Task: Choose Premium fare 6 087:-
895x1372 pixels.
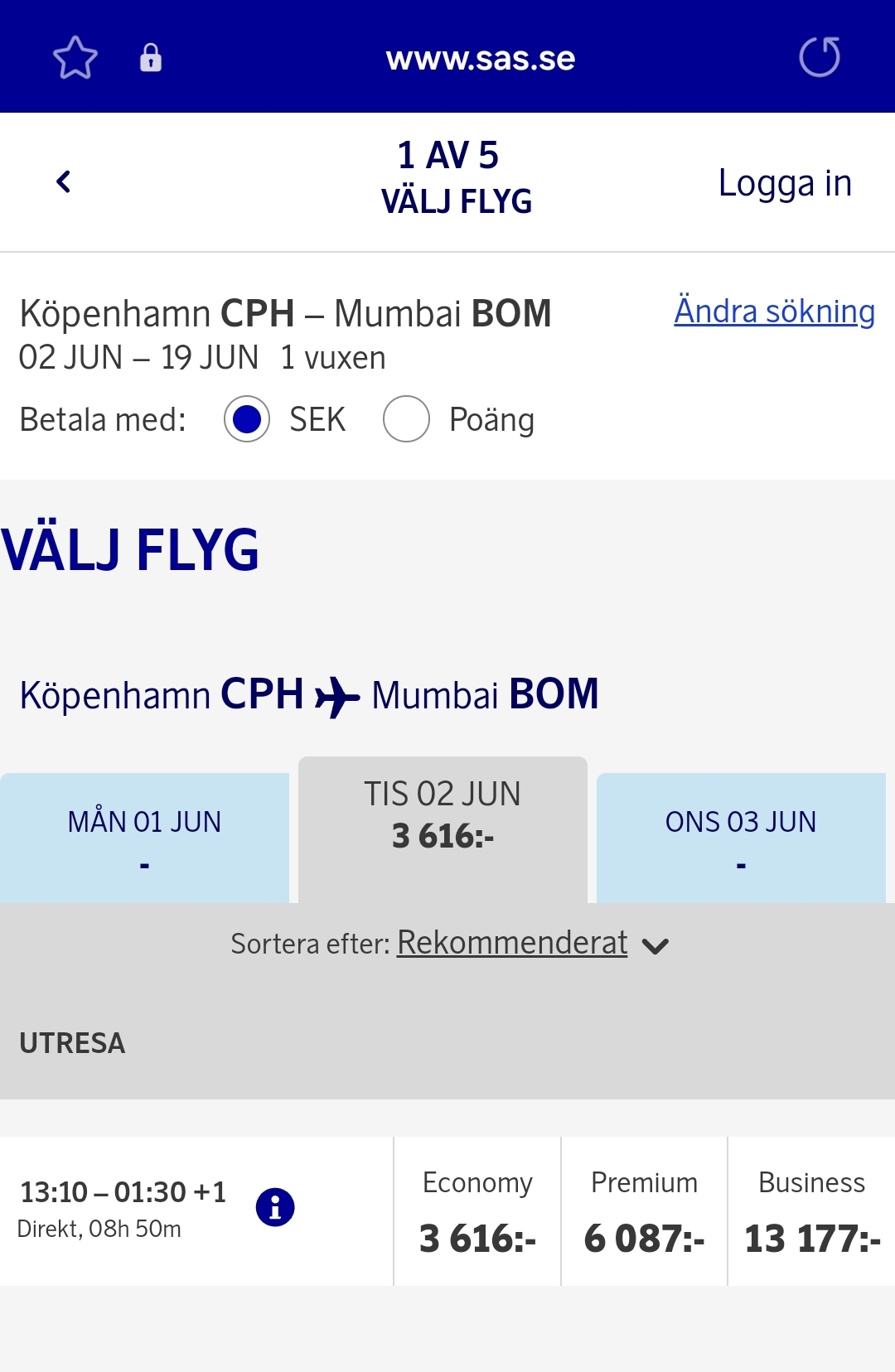Action: 644,1211
